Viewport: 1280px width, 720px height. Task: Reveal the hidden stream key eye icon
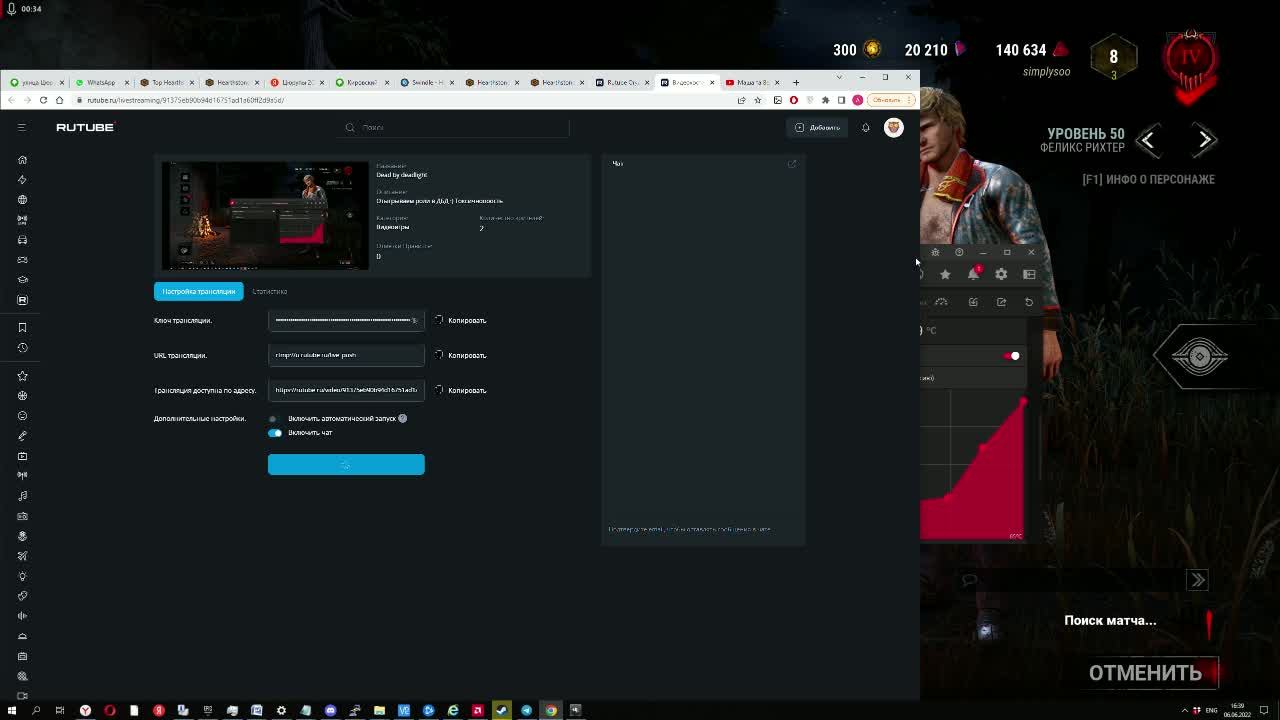415,320
